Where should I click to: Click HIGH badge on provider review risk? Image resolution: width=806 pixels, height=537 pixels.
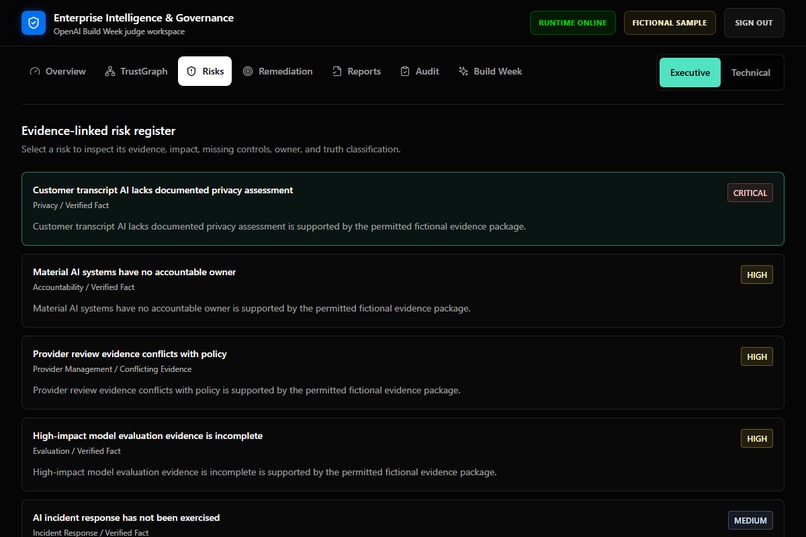click(x=757, y=357)
